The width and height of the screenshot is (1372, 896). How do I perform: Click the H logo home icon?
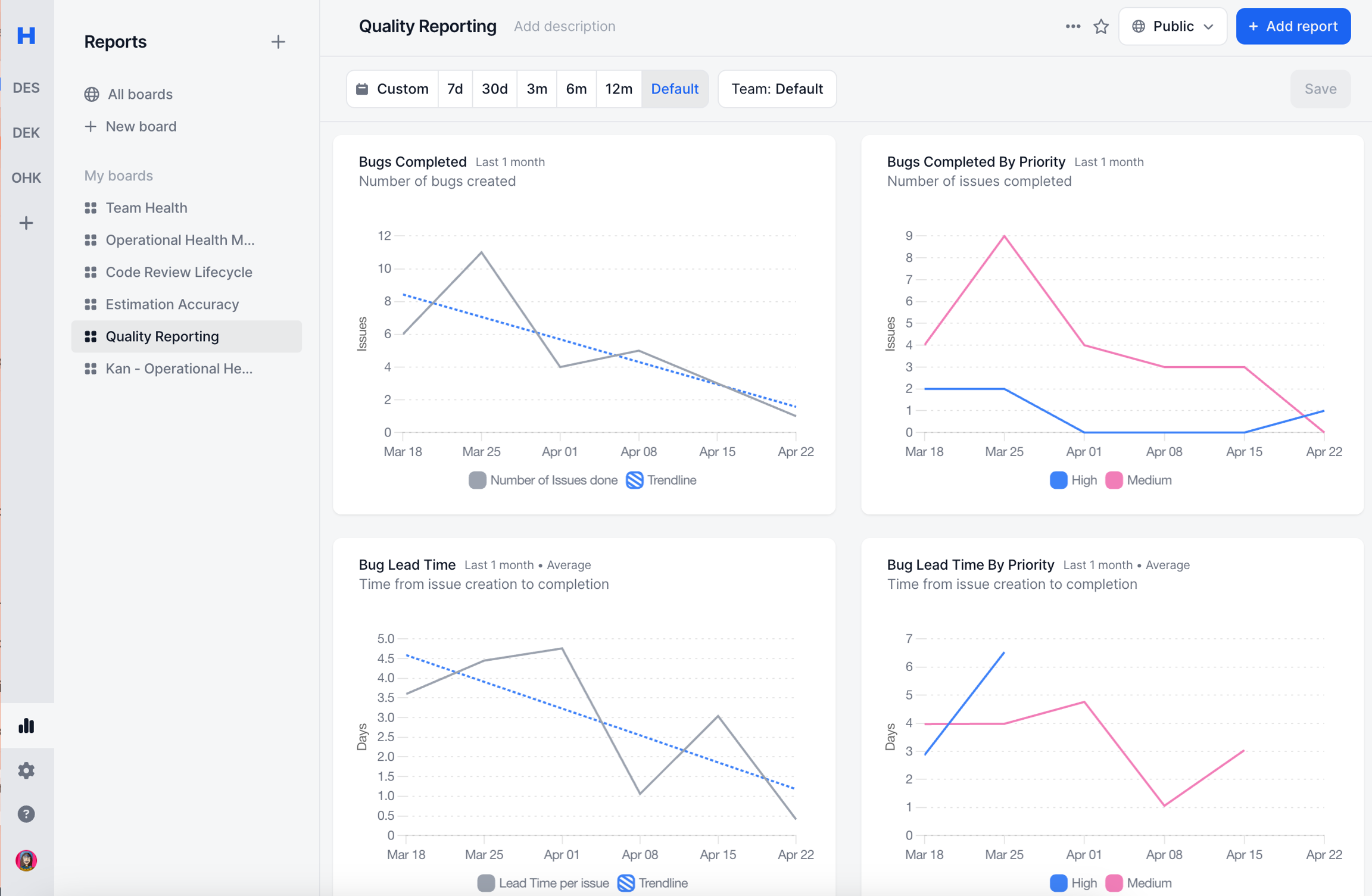tap(26, 36)
